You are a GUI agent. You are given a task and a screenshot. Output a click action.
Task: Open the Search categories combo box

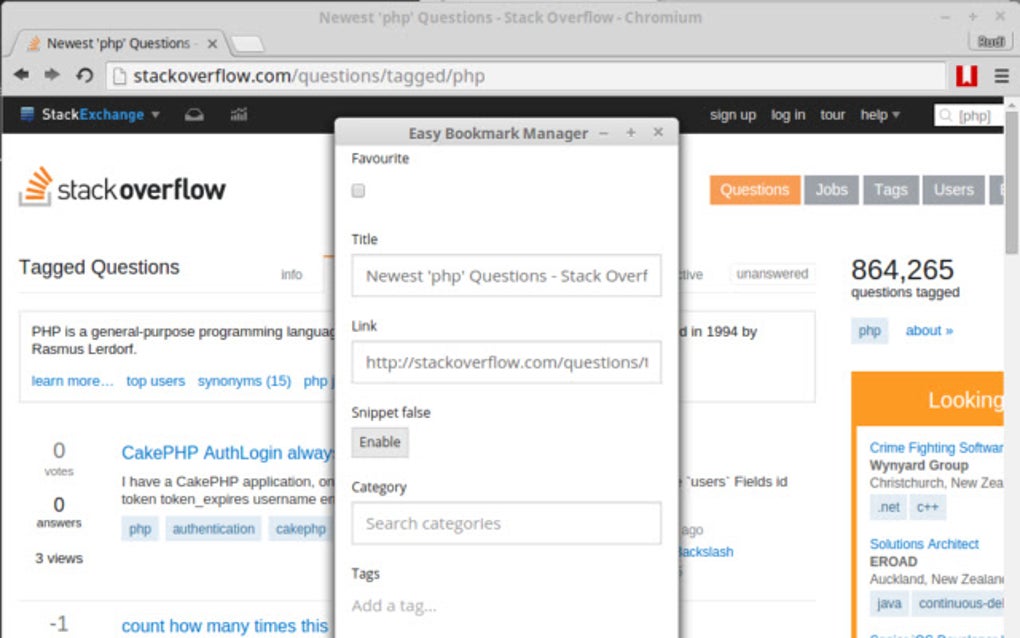tap(505, 523)
